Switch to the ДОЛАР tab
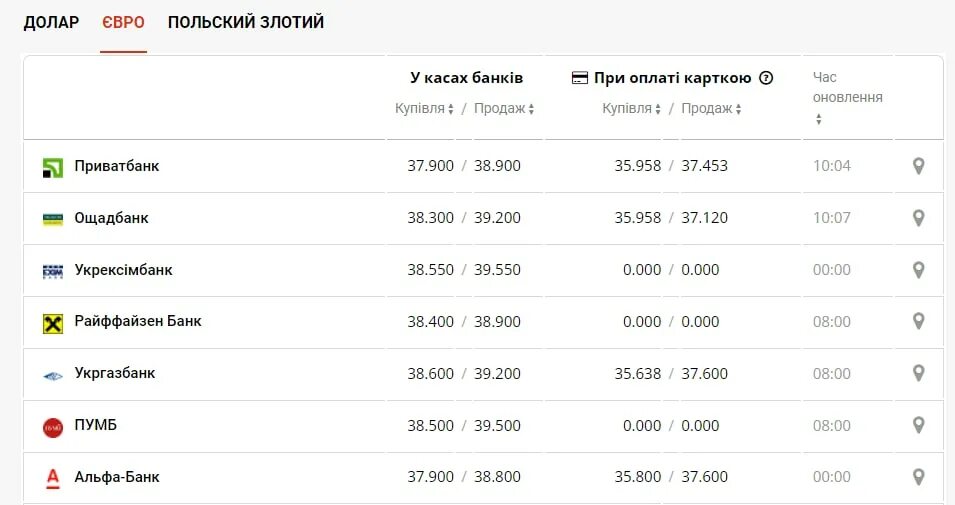 (x=51, y=23)
